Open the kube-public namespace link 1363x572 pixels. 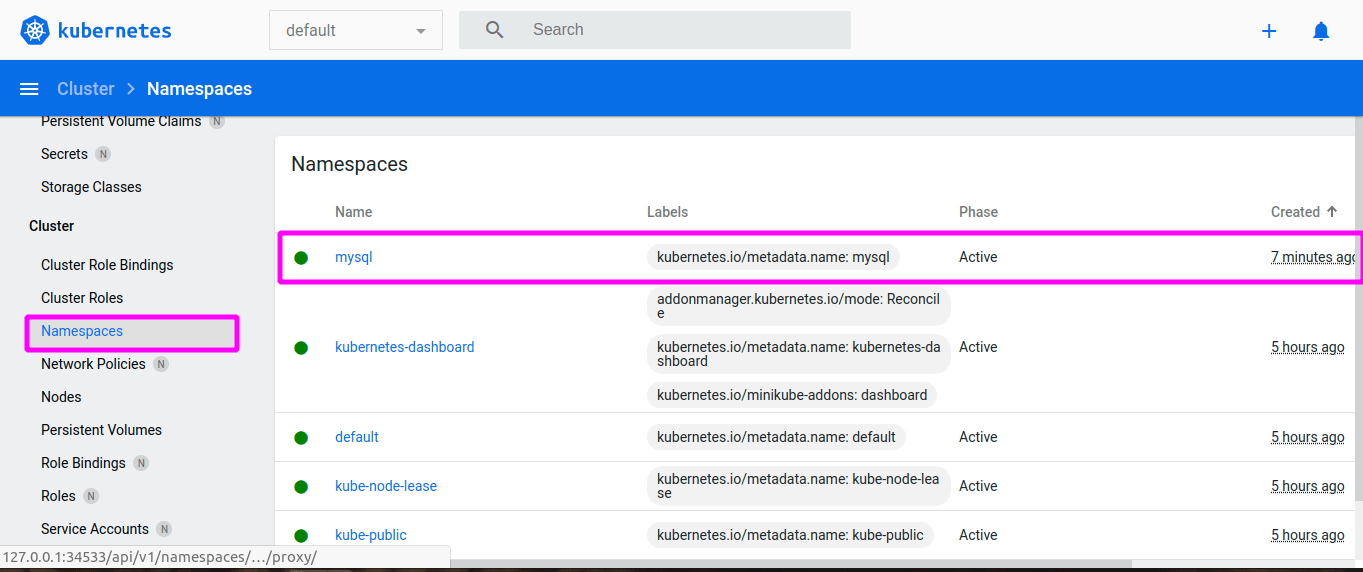[x=370, y=535]
